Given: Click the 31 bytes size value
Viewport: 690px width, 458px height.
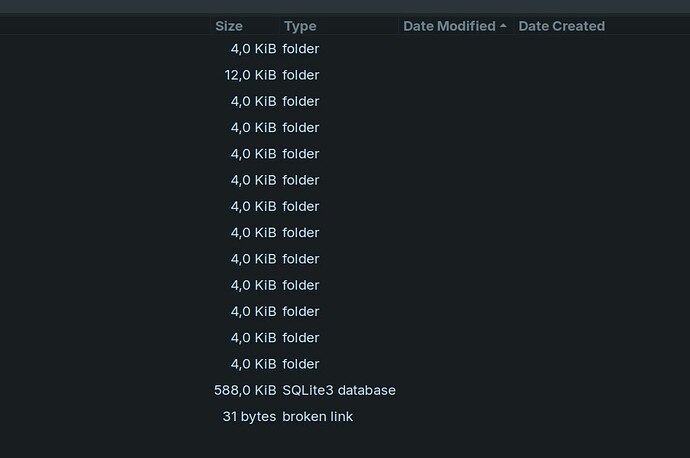Looking at the screenshot, I should [x=250, y=417].
